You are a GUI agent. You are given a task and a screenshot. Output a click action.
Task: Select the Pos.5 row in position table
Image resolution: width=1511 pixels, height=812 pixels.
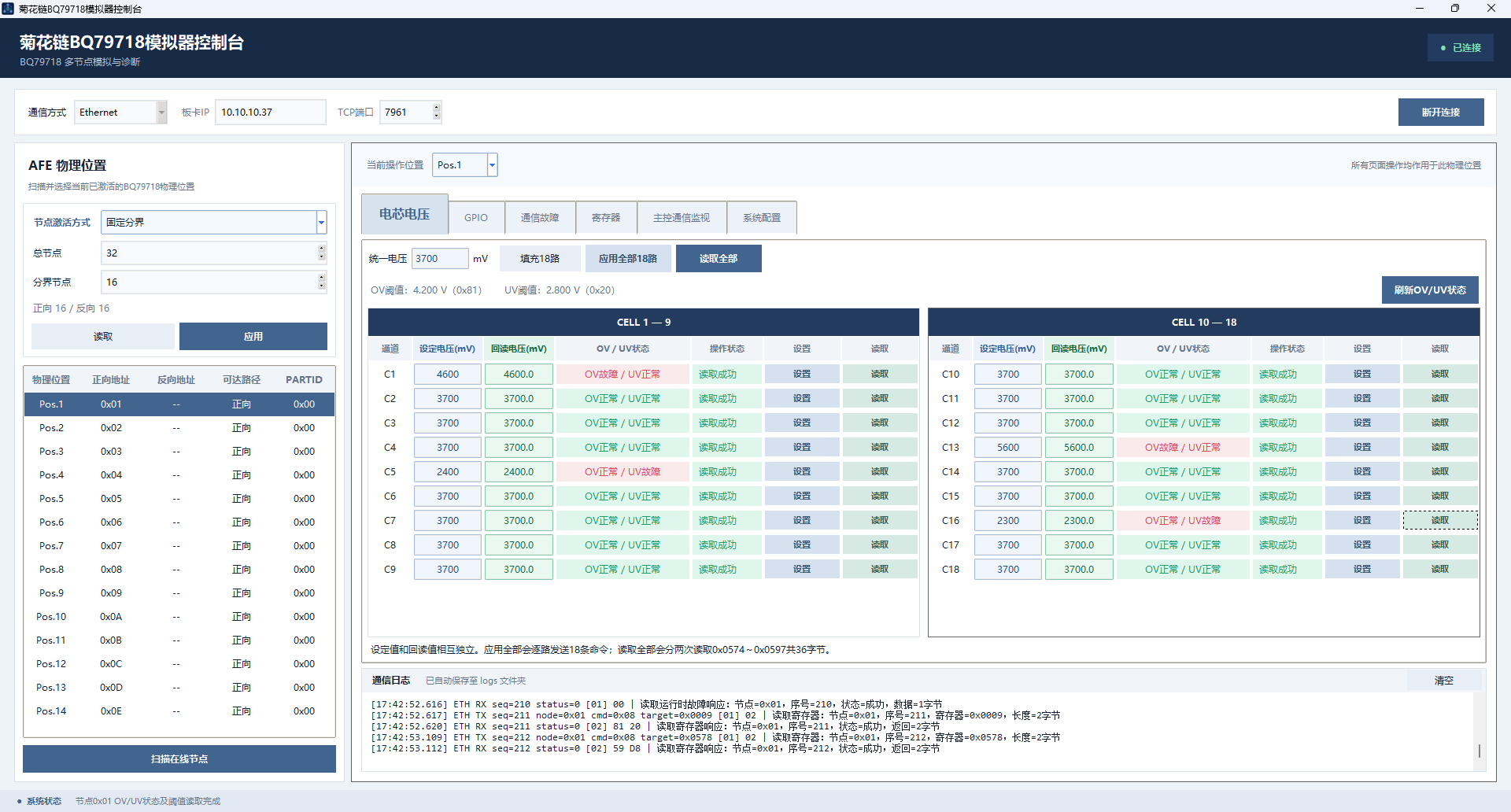coord(179,499)
